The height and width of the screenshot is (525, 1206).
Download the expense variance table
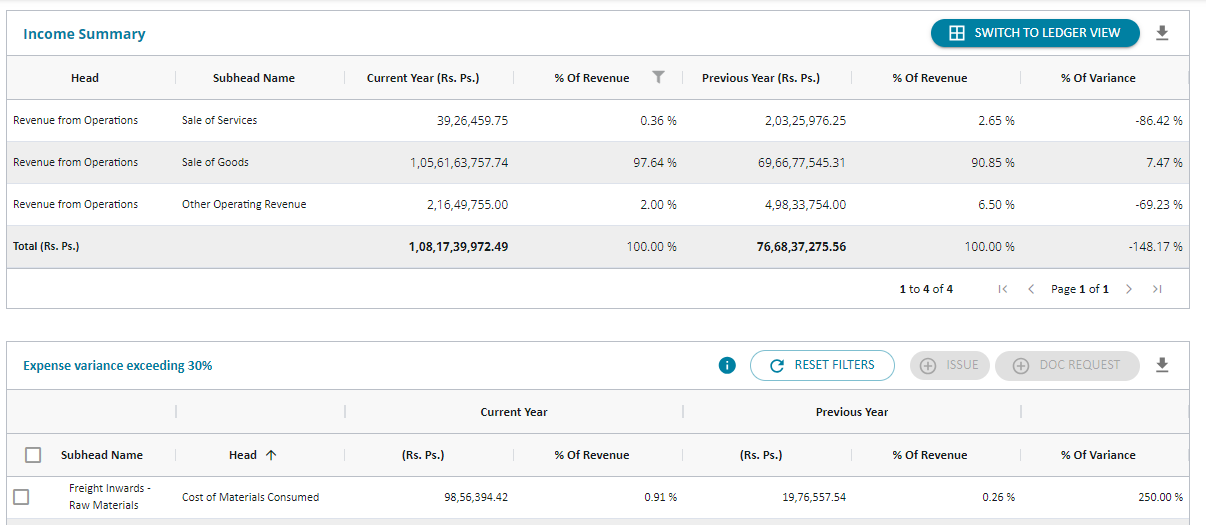pyautogui.click(x=1161, y=366)
